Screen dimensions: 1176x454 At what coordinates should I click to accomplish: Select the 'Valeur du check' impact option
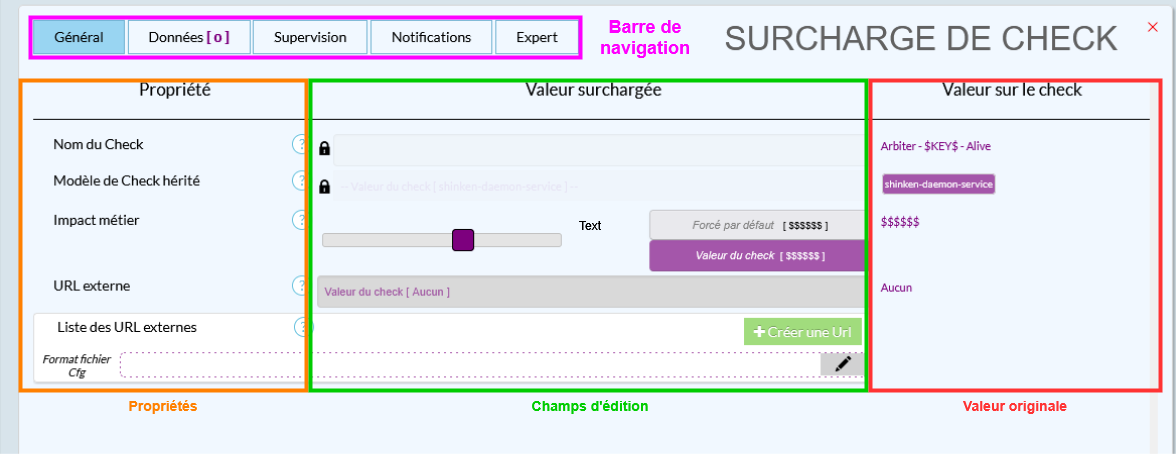tap(756, 256)
